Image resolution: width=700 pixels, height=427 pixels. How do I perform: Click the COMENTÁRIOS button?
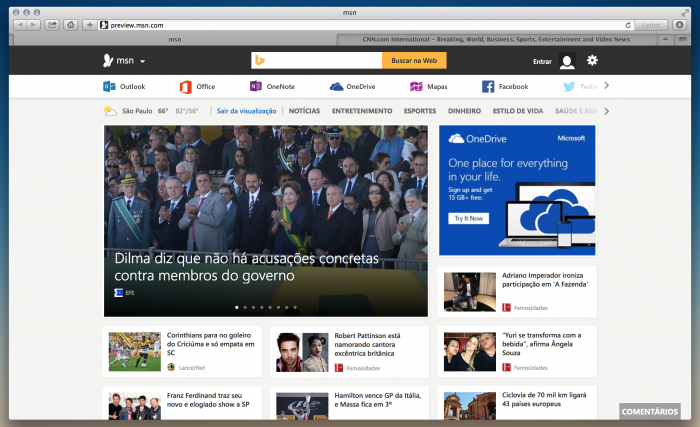[650, 411]
